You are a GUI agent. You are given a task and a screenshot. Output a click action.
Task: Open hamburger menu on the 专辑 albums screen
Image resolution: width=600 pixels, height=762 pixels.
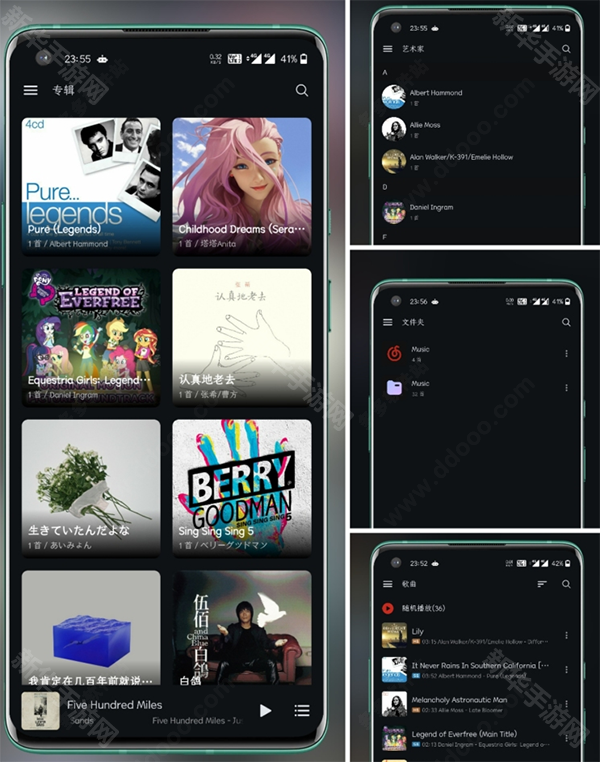point(31,90)
